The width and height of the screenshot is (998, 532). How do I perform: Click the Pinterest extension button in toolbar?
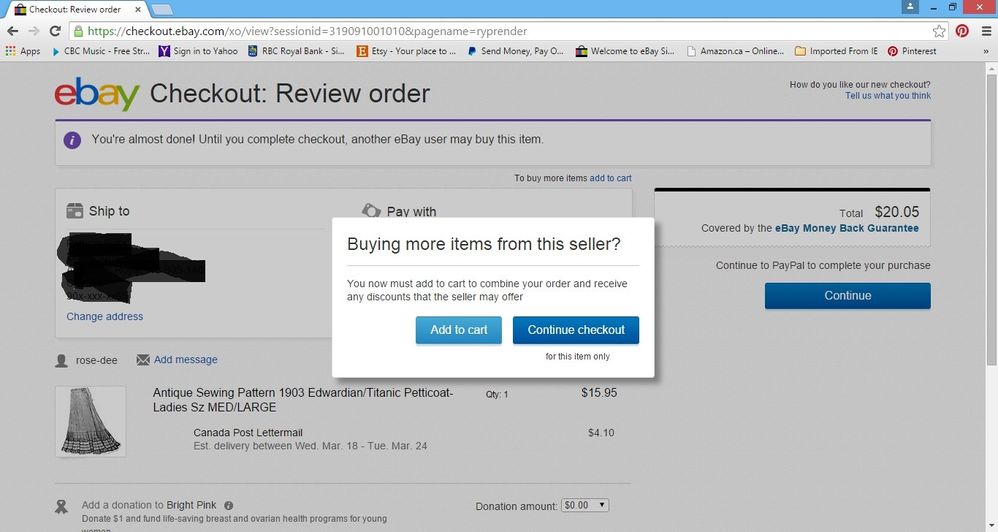coord(962,31)
